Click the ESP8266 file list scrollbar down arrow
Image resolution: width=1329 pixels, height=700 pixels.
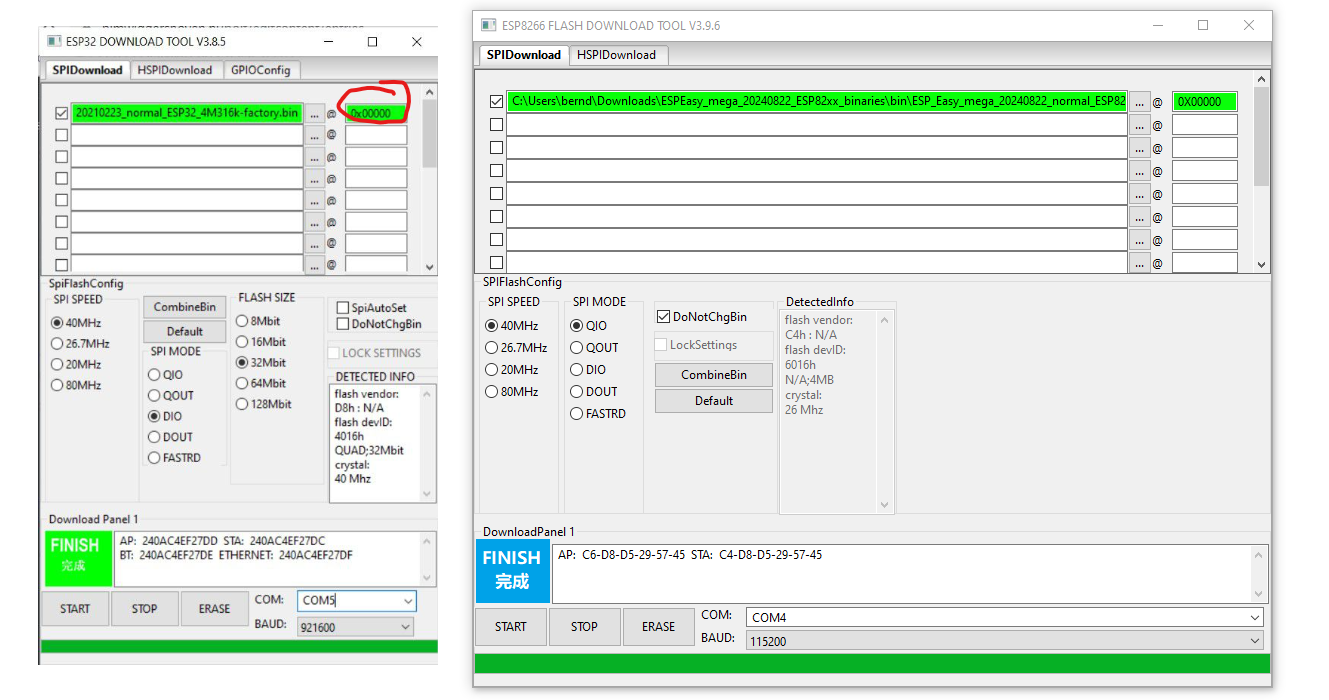(x=1261, y=264)
